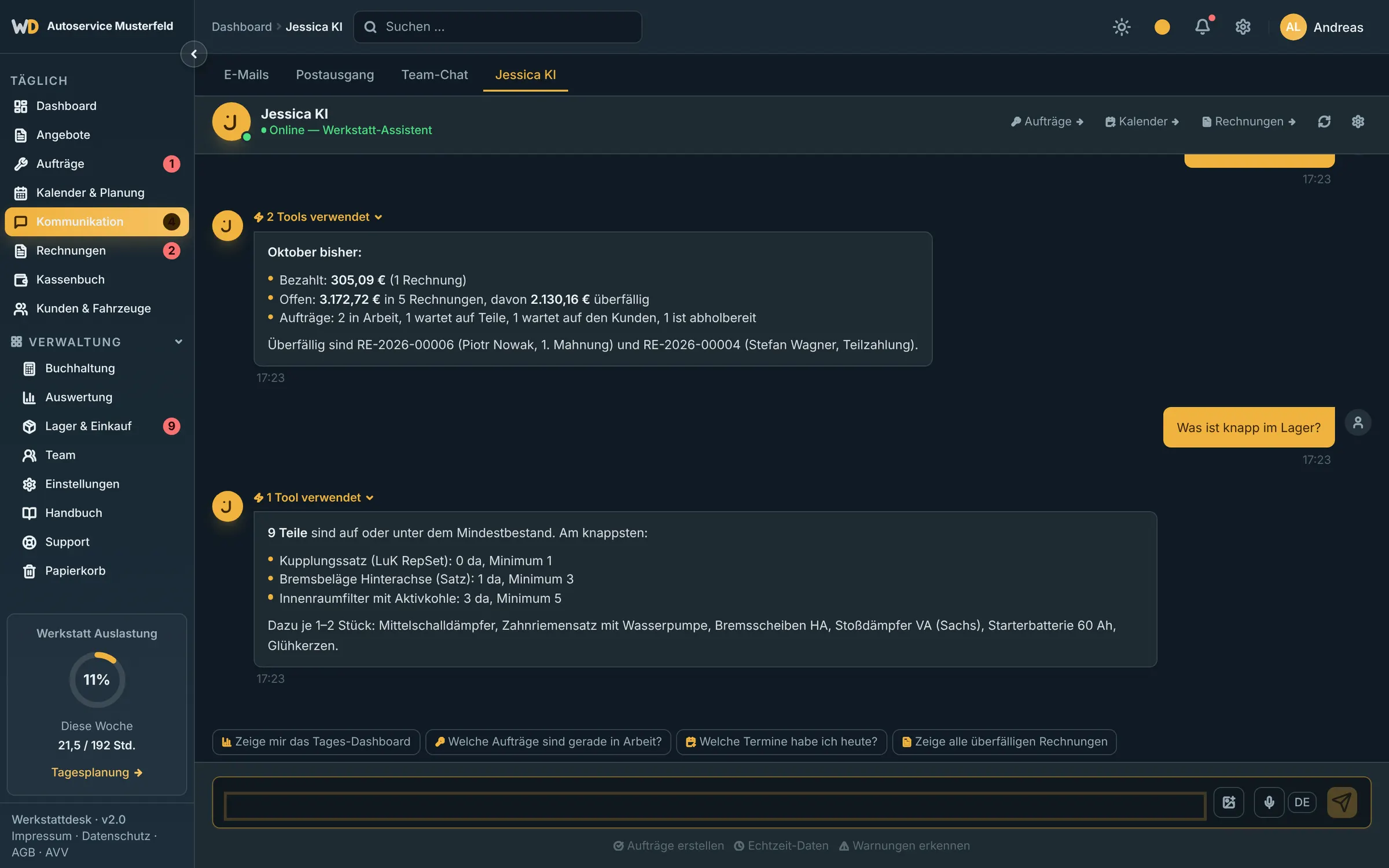This screenshot has height=868, width=1389.
Task: Select the Team-Chat tab
Action: 435,75
